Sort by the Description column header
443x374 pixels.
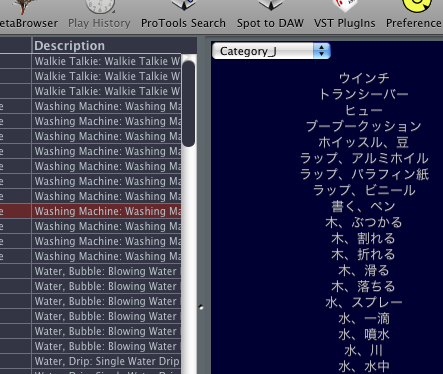(114, 46)
